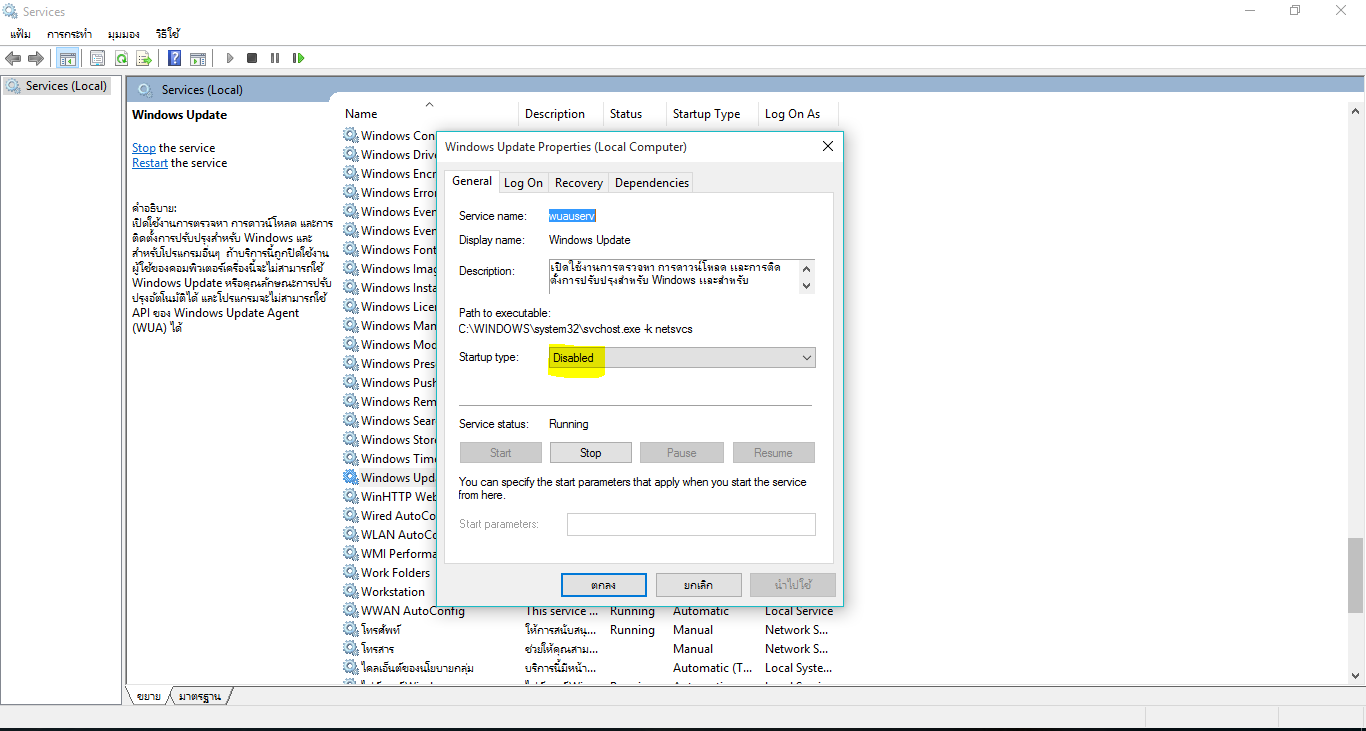The image size is (1366, 731).
Task: Click the gear icon beside WLAN AutoCo
Action: pos(350,534)
